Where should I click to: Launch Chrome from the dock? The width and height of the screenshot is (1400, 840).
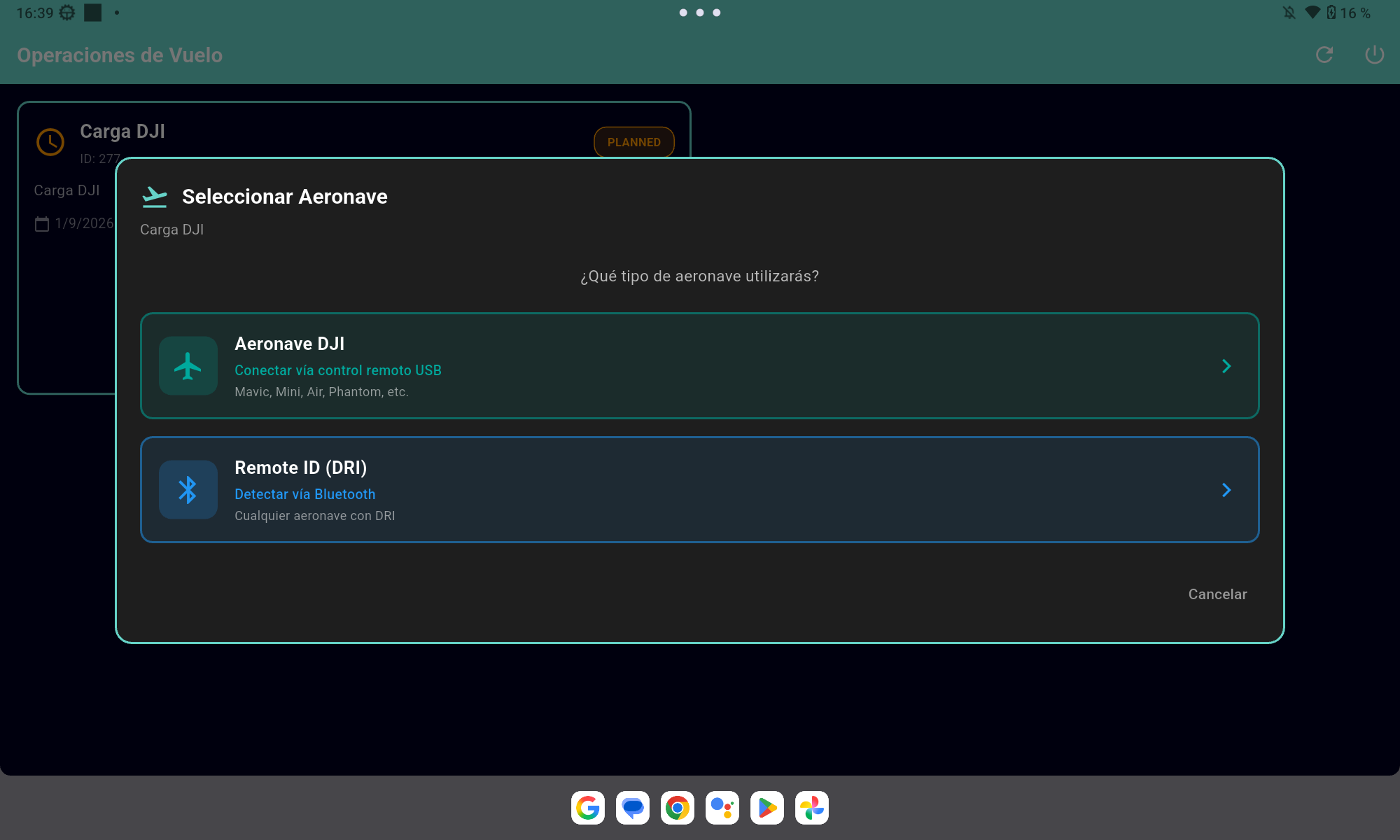coord(678,808)
